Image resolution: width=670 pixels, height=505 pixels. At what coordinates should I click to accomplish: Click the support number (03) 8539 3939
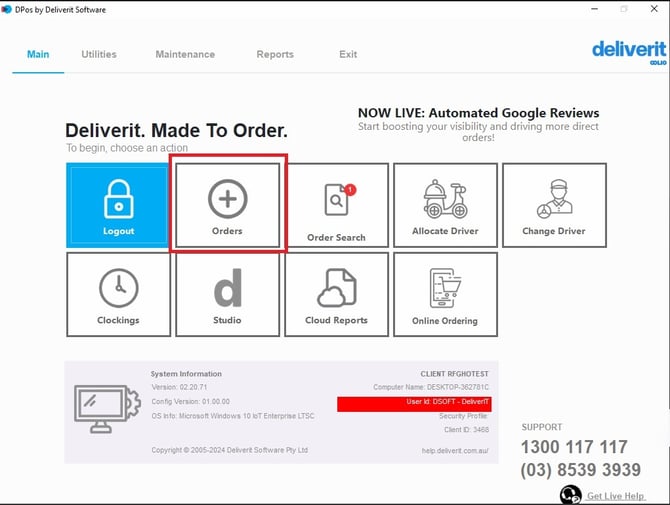[581, 470]
